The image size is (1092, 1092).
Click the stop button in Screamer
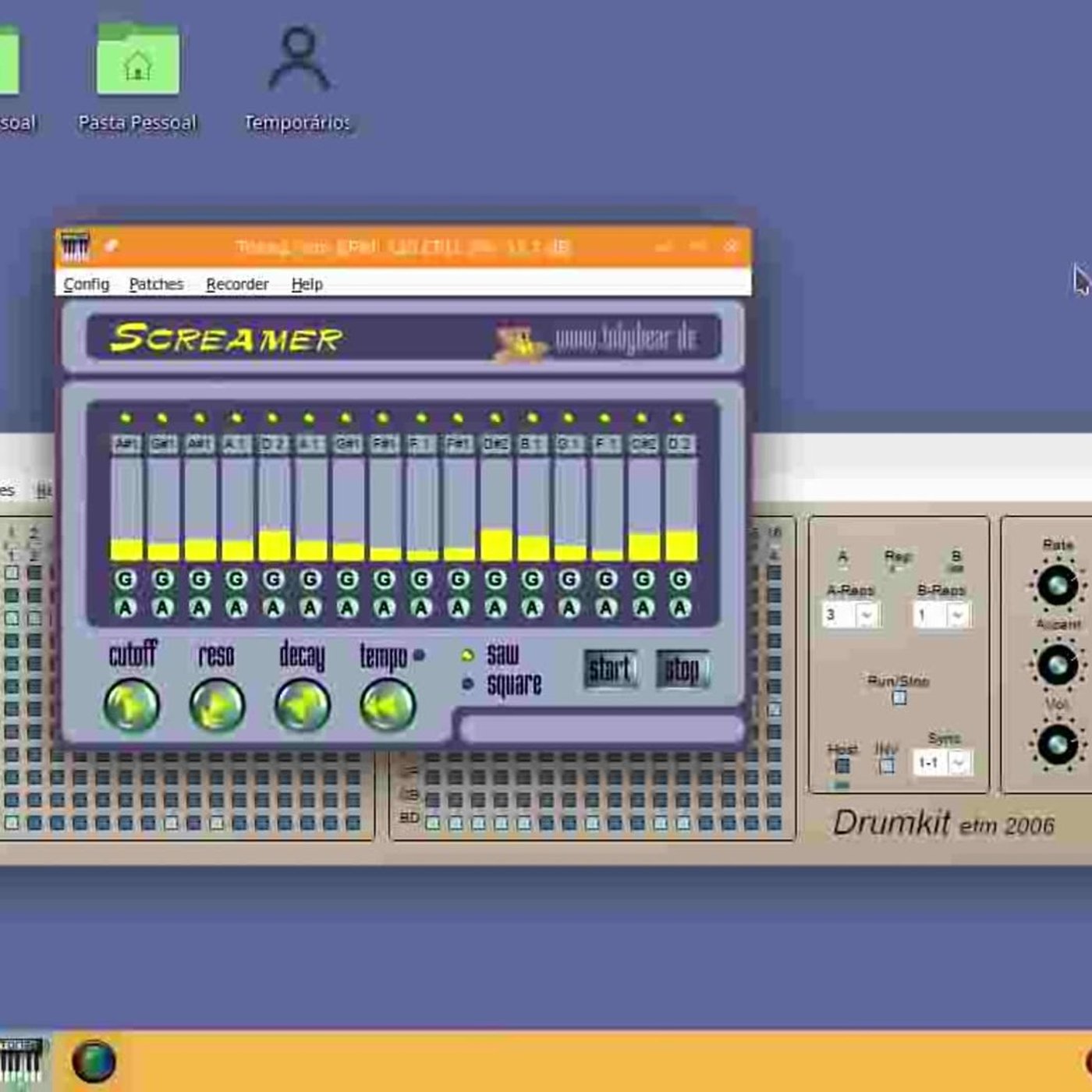pos(682,668)
